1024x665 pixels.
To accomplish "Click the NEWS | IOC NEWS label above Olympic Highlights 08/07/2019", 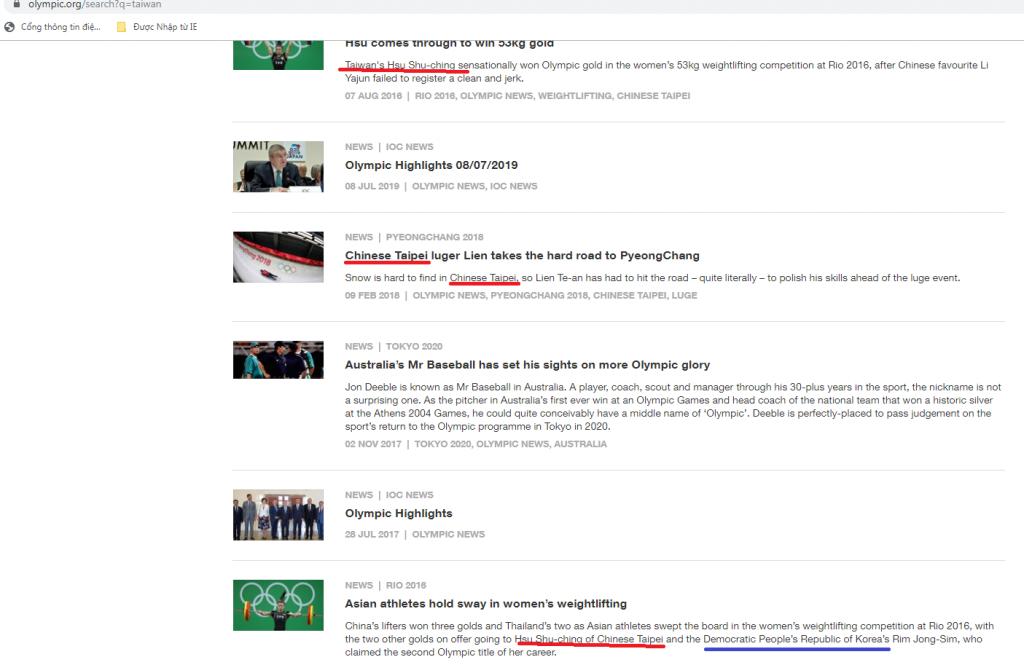I will (389, 147).
